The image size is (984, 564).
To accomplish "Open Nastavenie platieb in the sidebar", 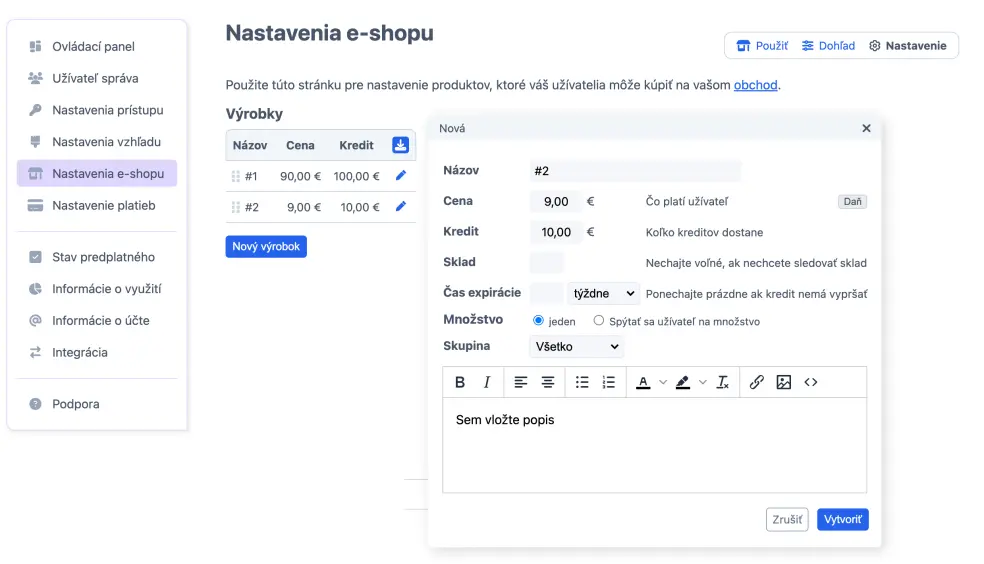I will 103,205.
